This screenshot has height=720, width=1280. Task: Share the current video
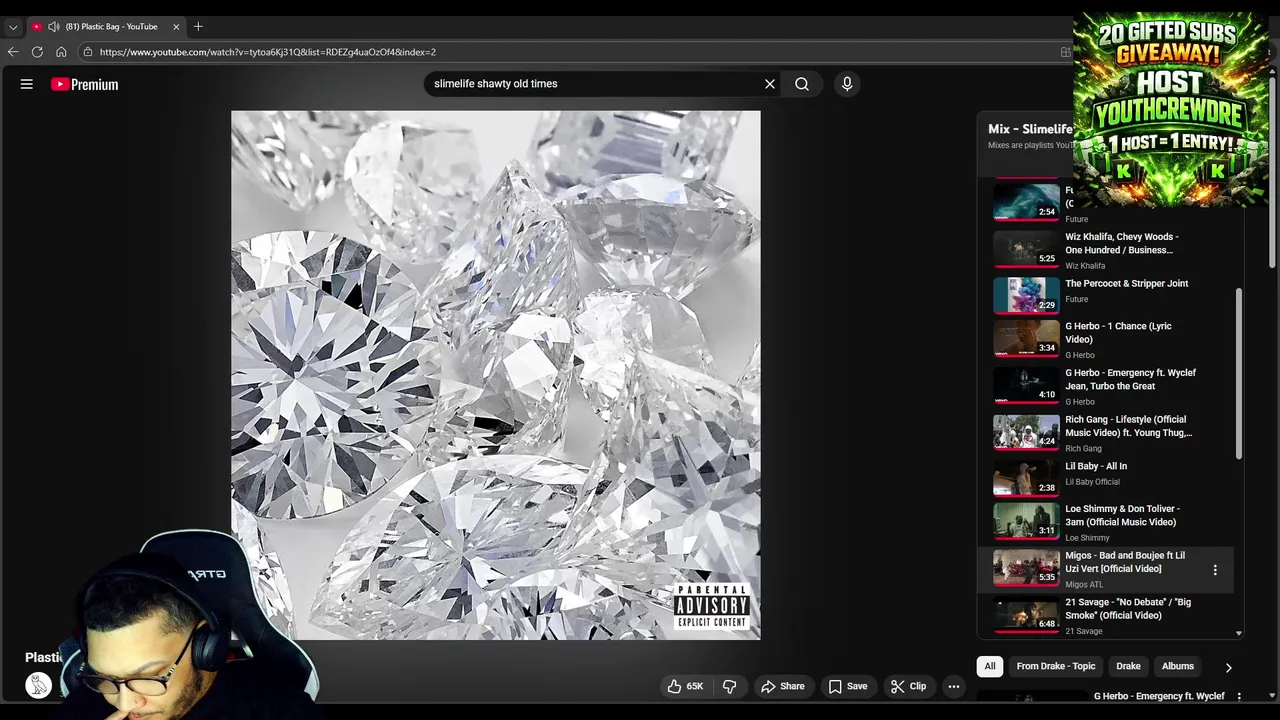[783, 686]
